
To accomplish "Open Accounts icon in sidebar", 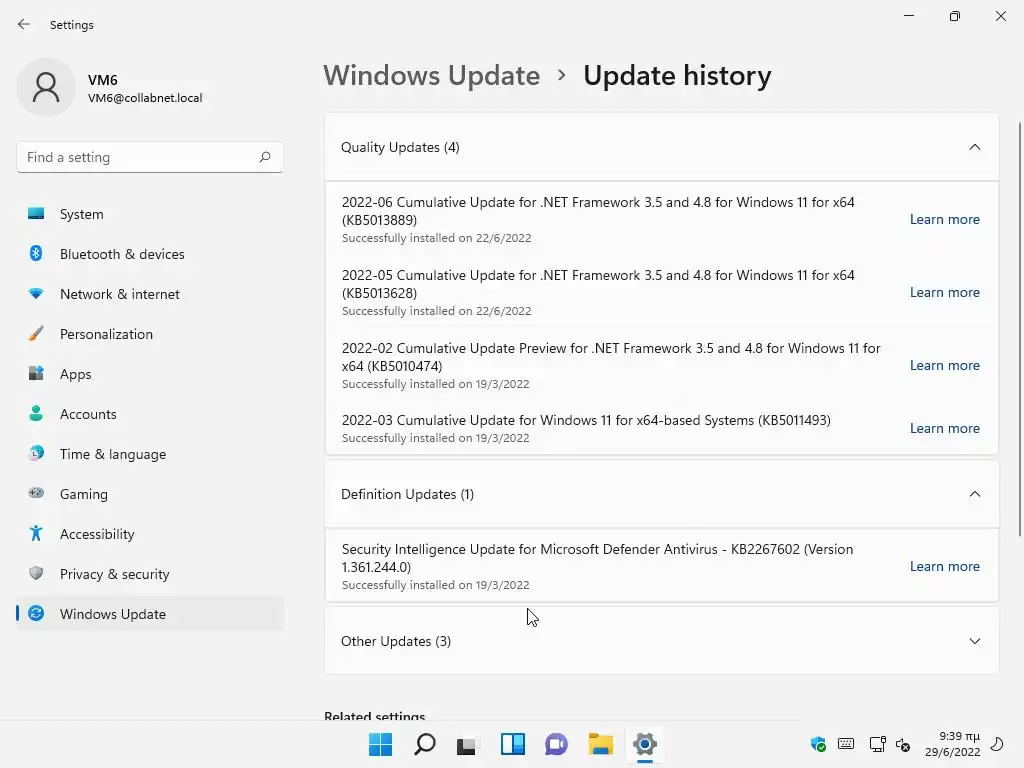I will point(36,413).
